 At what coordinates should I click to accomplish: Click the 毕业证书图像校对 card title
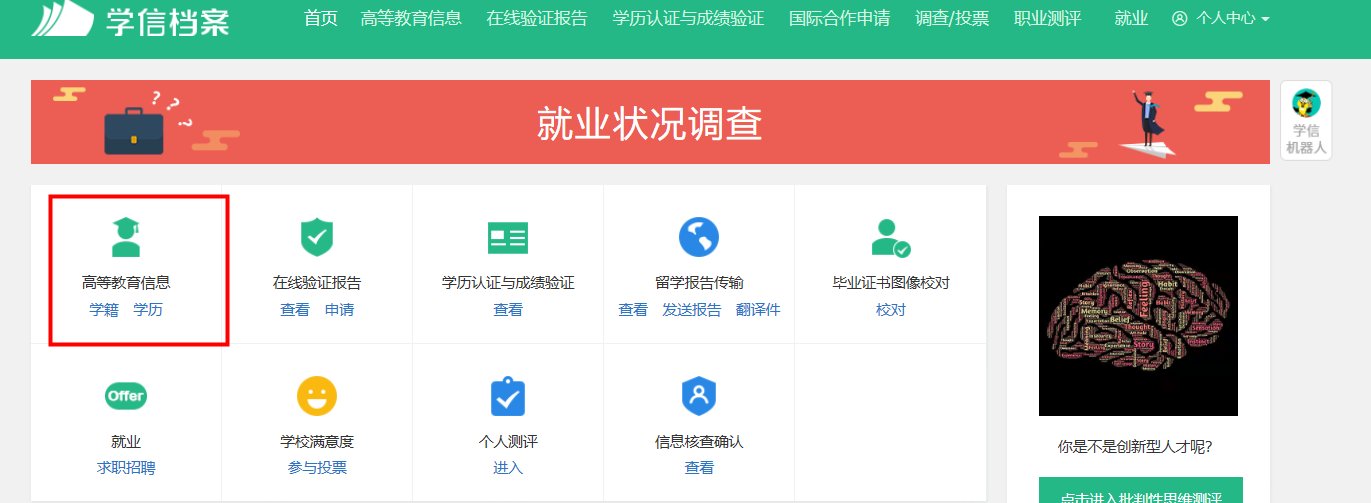pos(890,283)
